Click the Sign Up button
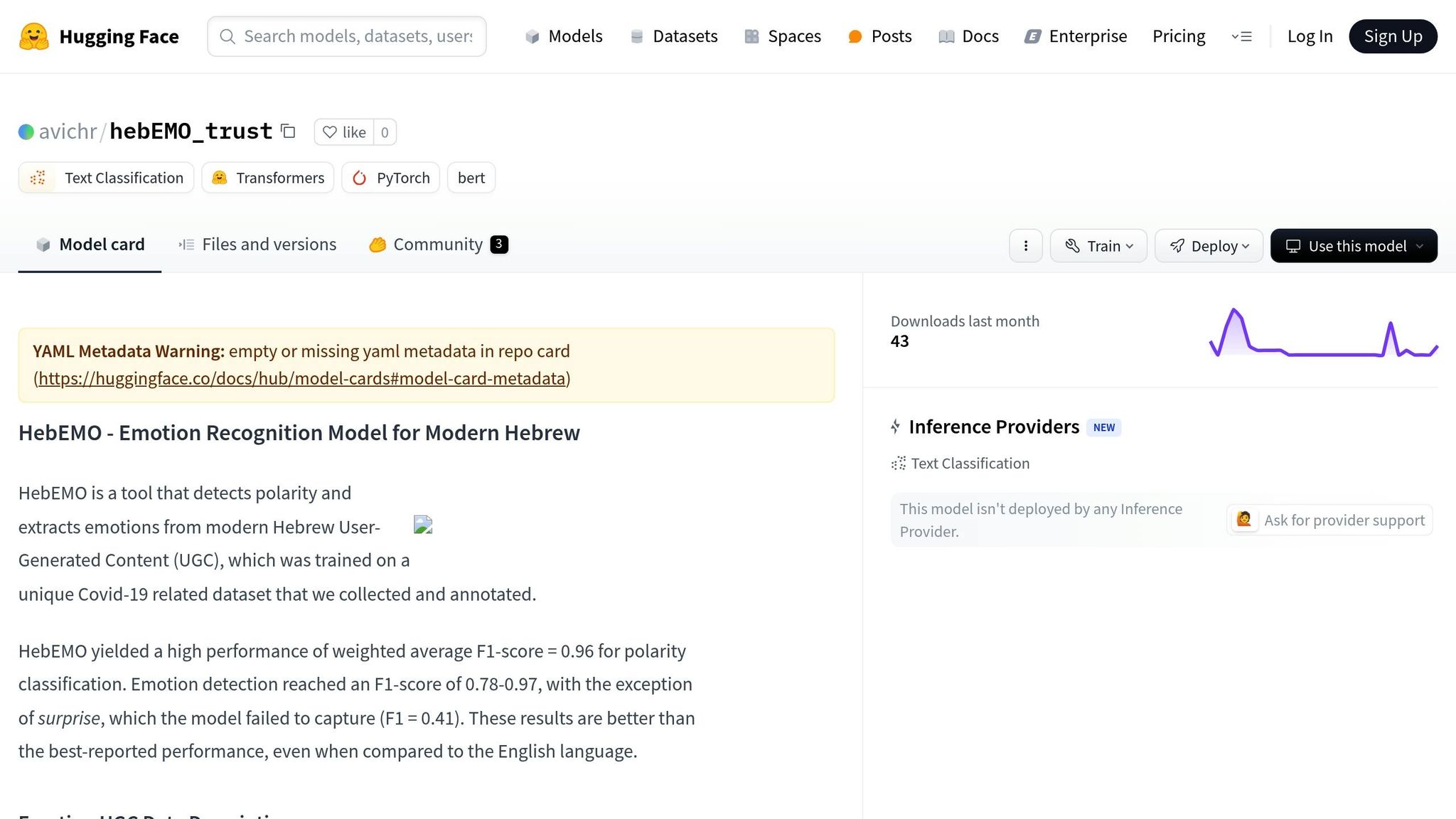Viewport: 1456px width, 819px height. [x=1393, y=36]
